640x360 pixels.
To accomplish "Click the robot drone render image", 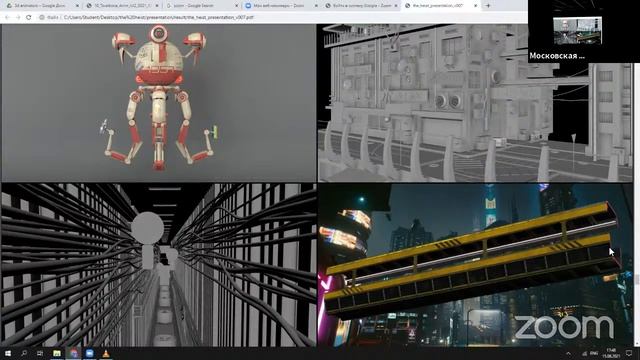I will coord(159,103).
